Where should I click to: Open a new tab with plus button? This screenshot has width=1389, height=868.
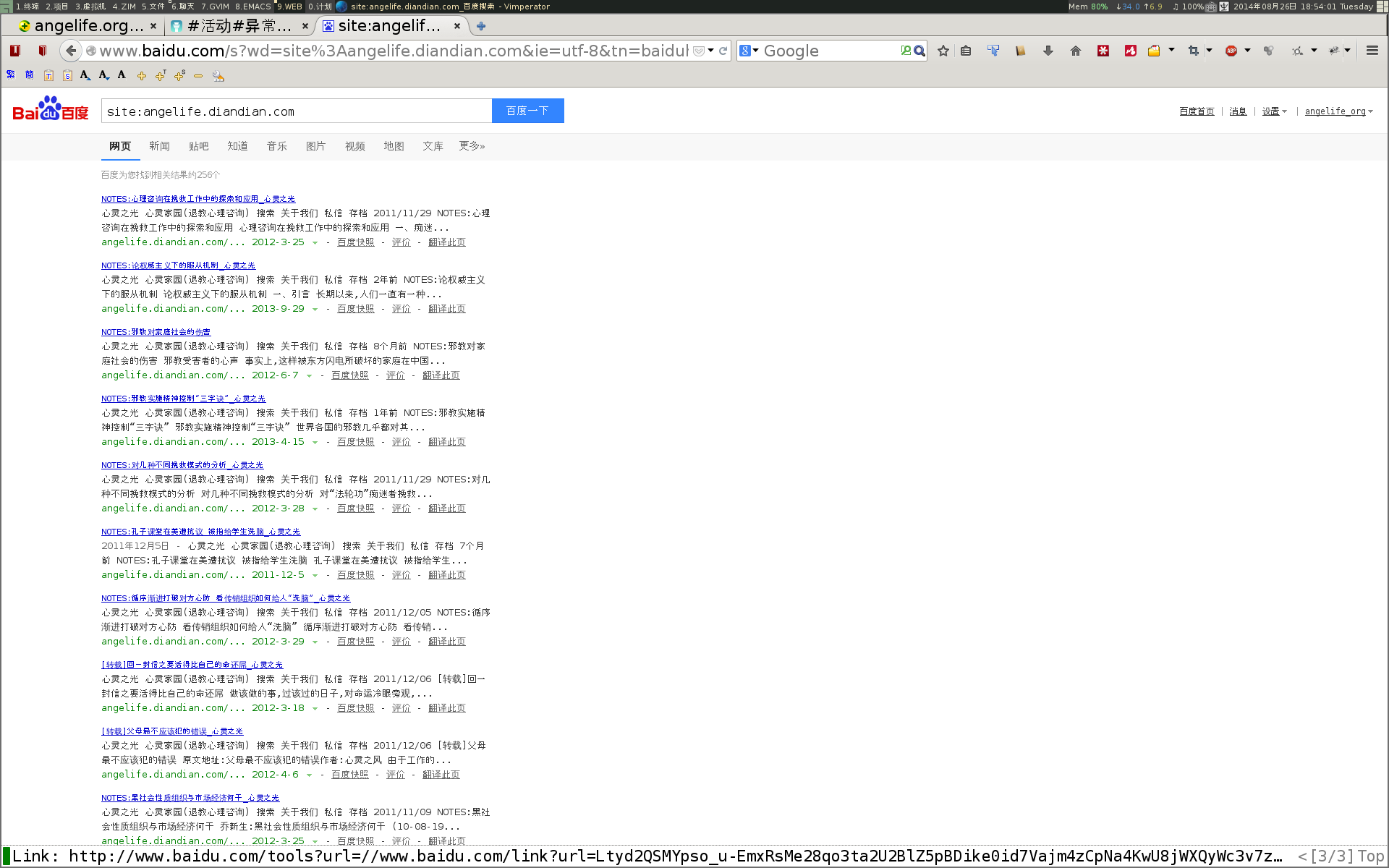[x=481, y=26]
